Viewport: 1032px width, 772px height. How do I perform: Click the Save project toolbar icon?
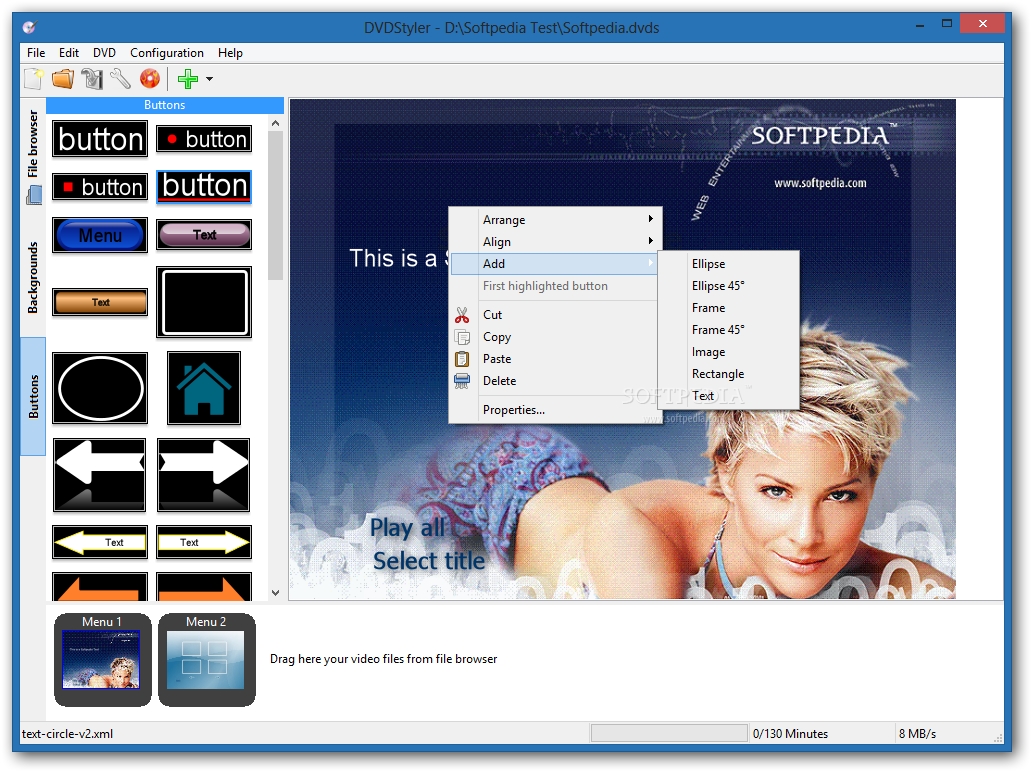pos(92,79)
